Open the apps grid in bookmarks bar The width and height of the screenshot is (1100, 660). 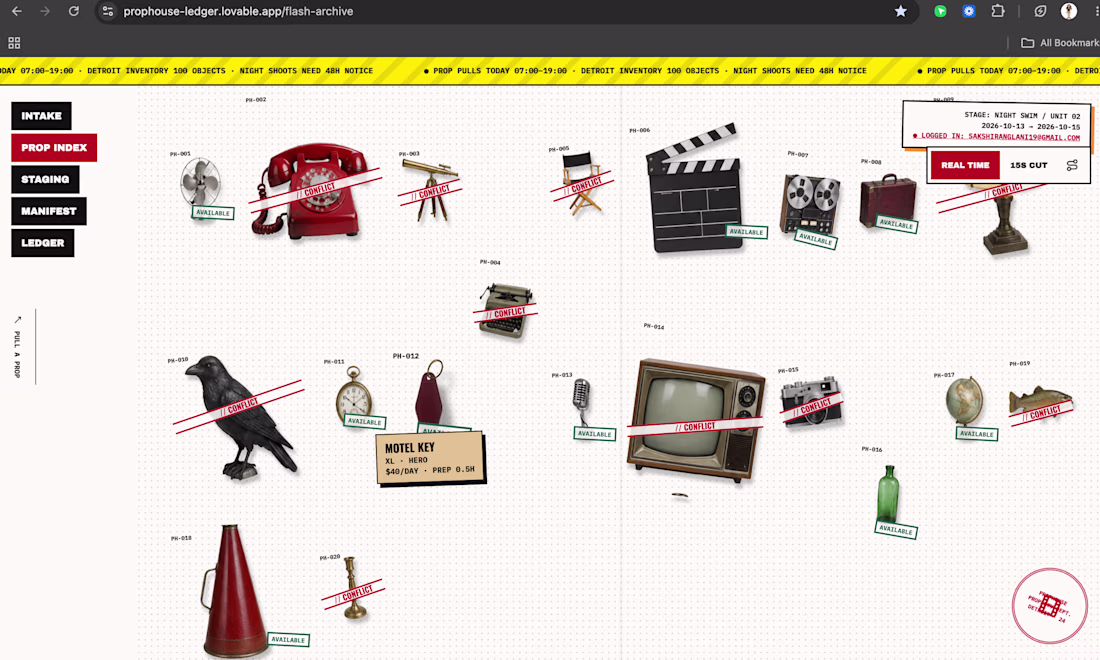[14, 43]
